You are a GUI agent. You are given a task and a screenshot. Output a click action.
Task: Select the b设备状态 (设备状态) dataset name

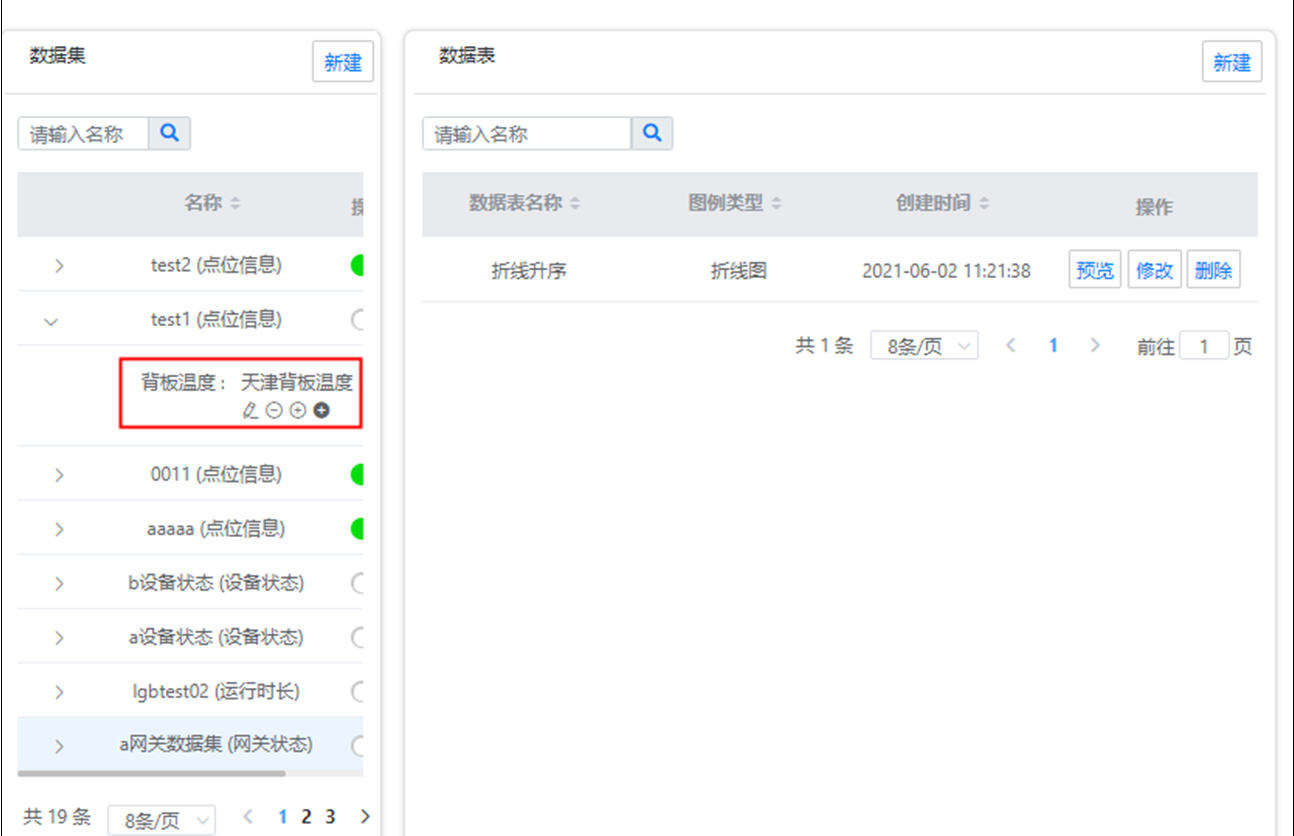216,583
